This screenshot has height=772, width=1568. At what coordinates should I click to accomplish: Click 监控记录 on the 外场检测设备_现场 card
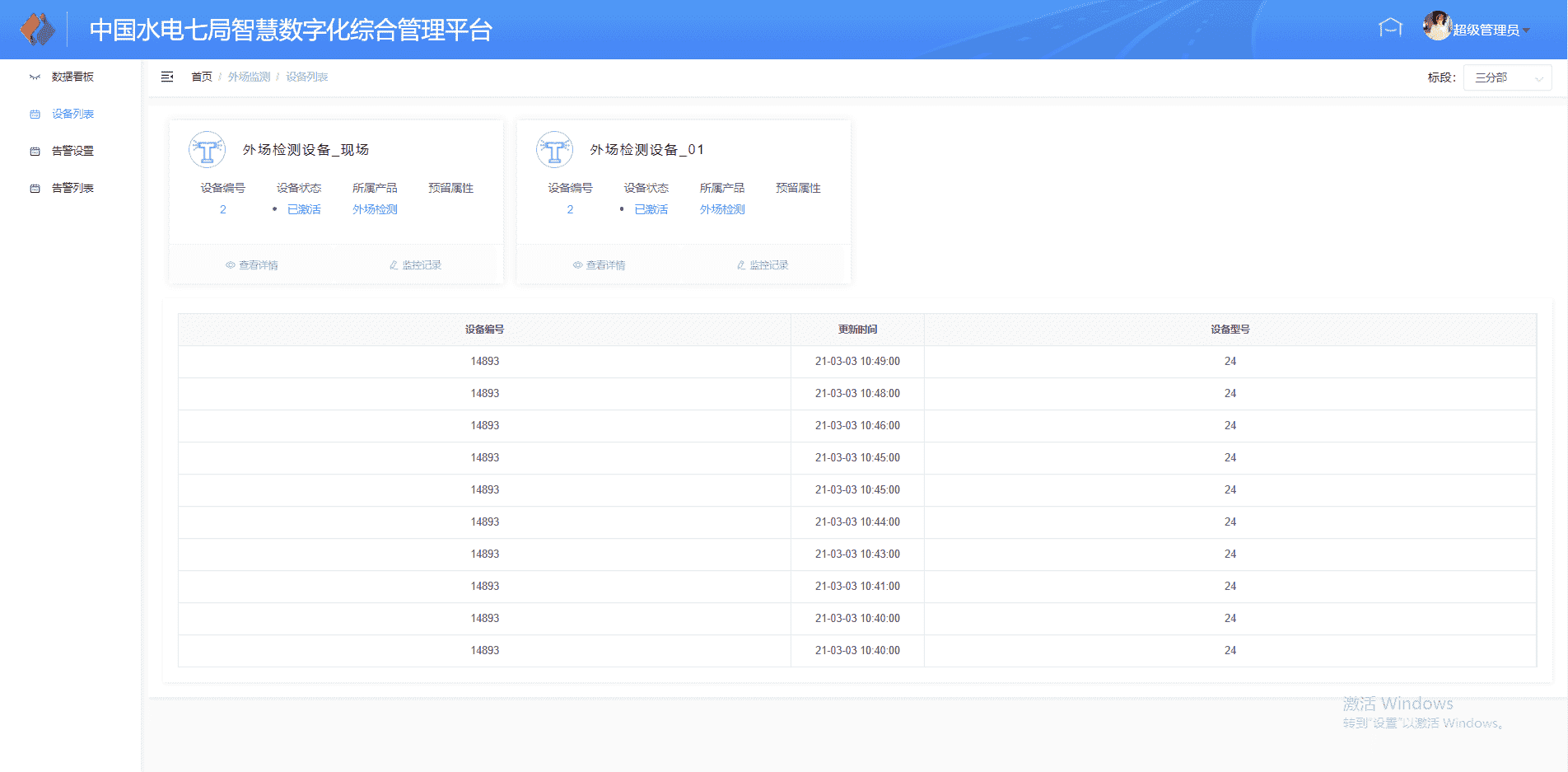pyautogui.click(x=416, y=265)
